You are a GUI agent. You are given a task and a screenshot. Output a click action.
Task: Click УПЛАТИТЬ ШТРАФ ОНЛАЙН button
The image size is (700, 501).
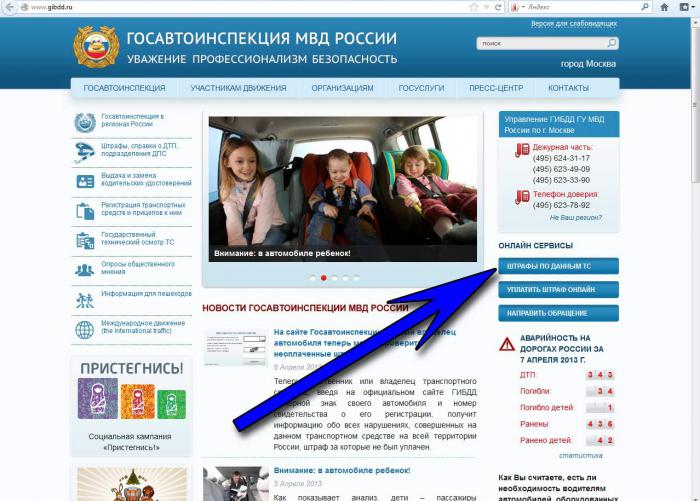pos(558,289)
